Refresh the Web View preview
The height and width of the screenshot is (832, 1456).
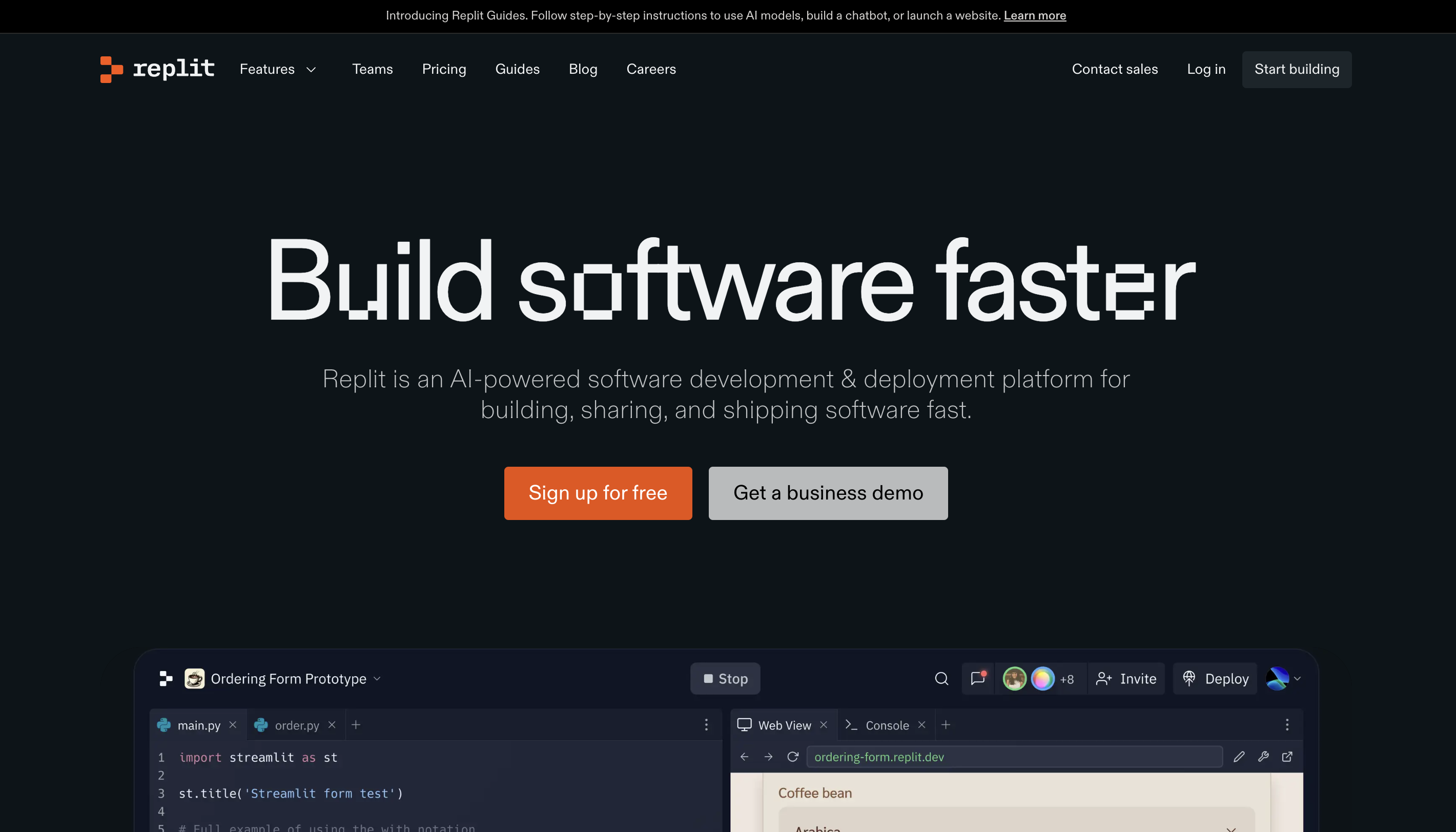tap(792, 757)
